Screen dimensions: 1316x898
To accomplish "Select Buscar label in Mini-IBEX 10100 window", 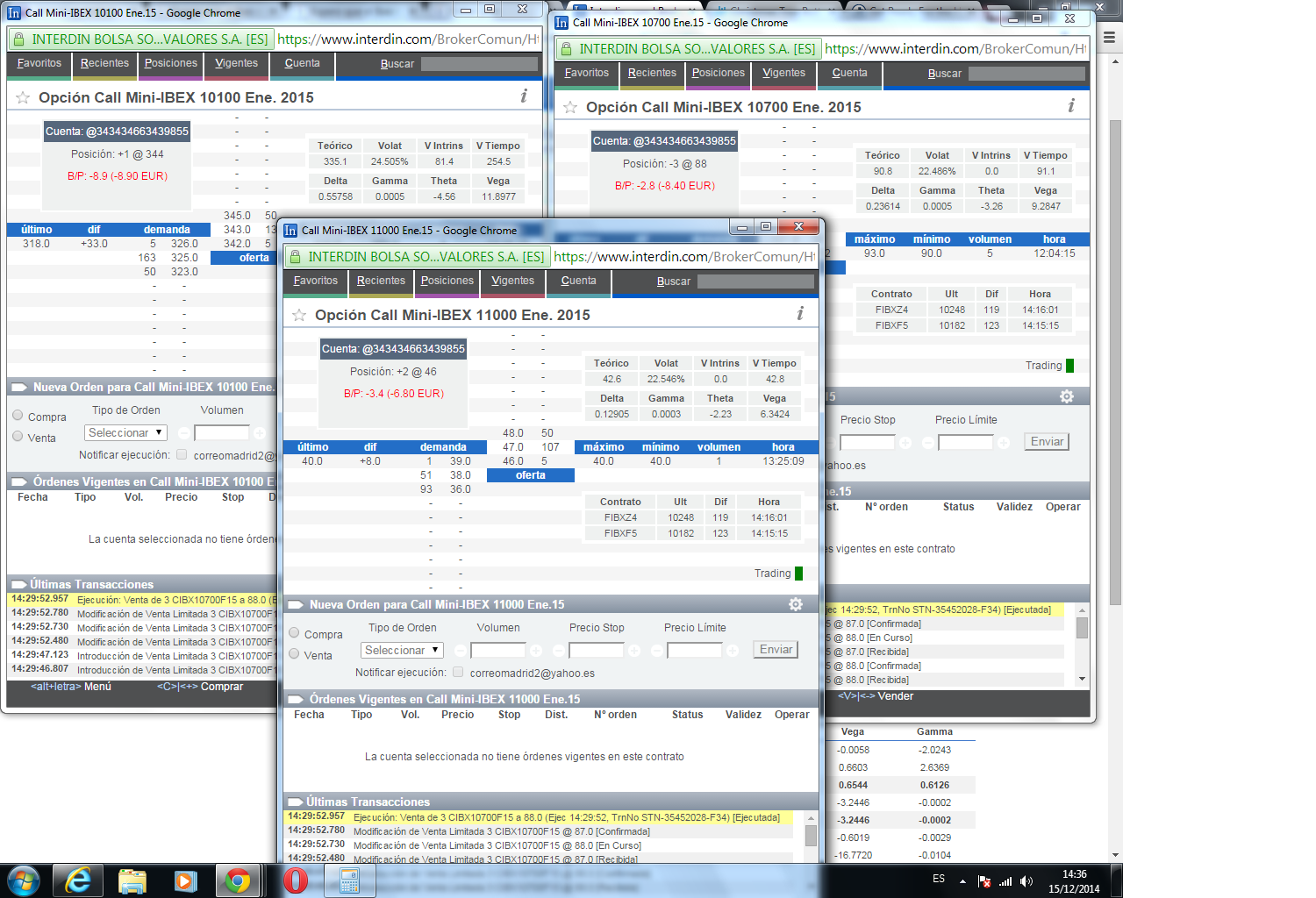I will click(397, 64).
